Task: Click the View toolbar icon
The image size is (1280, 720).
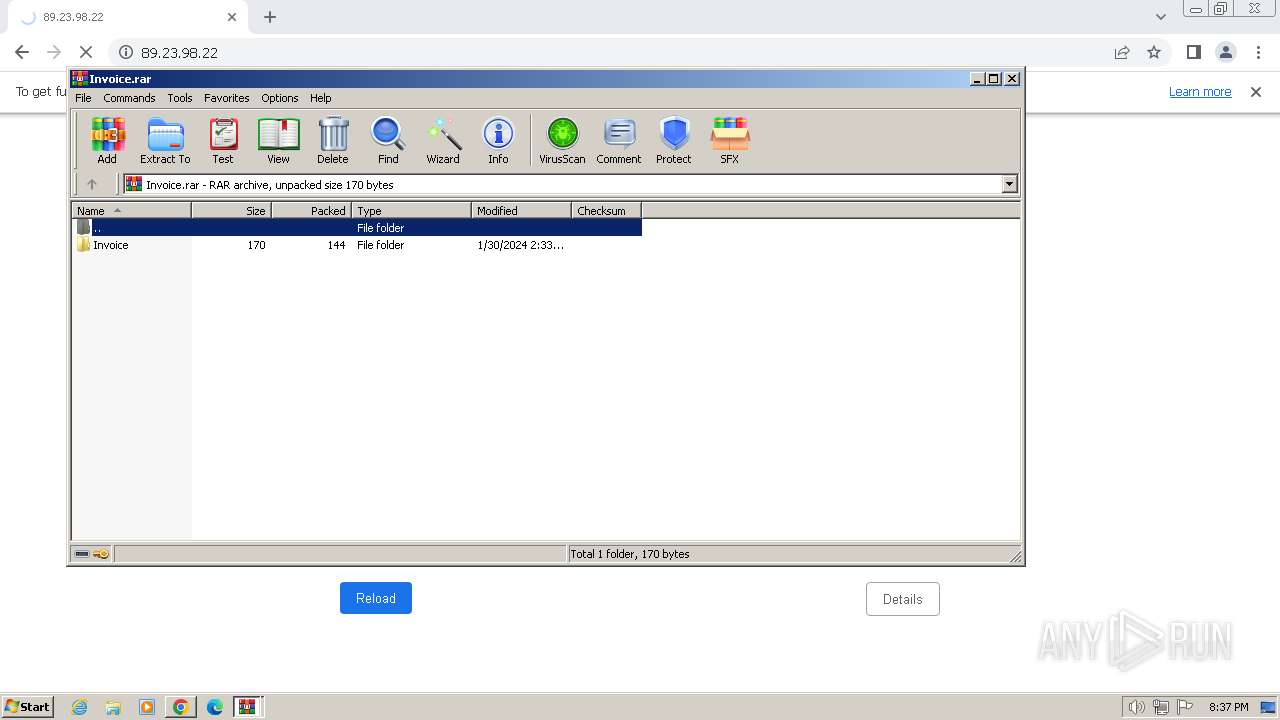Action: (x=278, y=141)
